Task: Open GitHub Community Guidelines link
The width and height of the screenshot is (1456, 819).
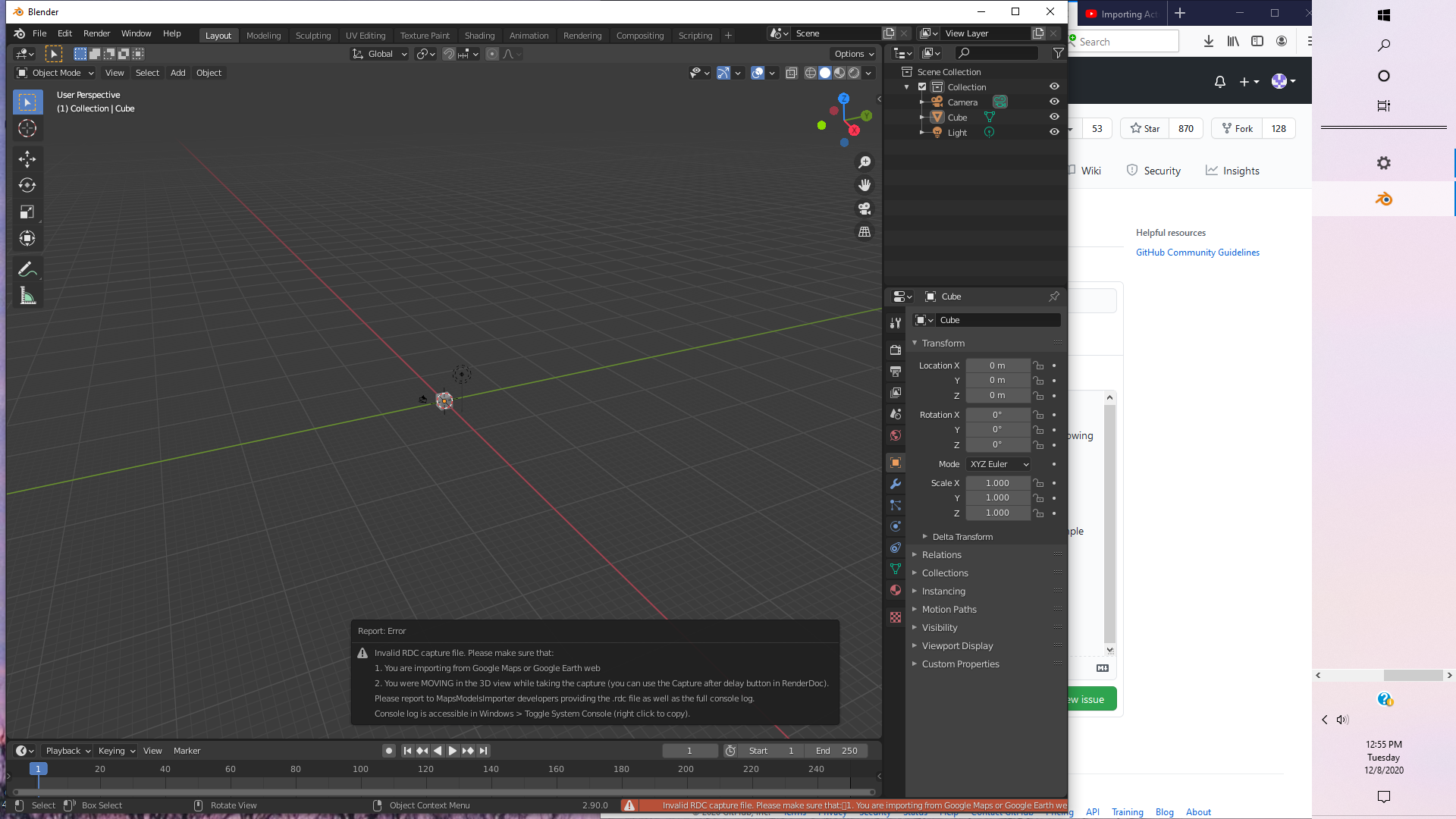Action: [1197, 252]
